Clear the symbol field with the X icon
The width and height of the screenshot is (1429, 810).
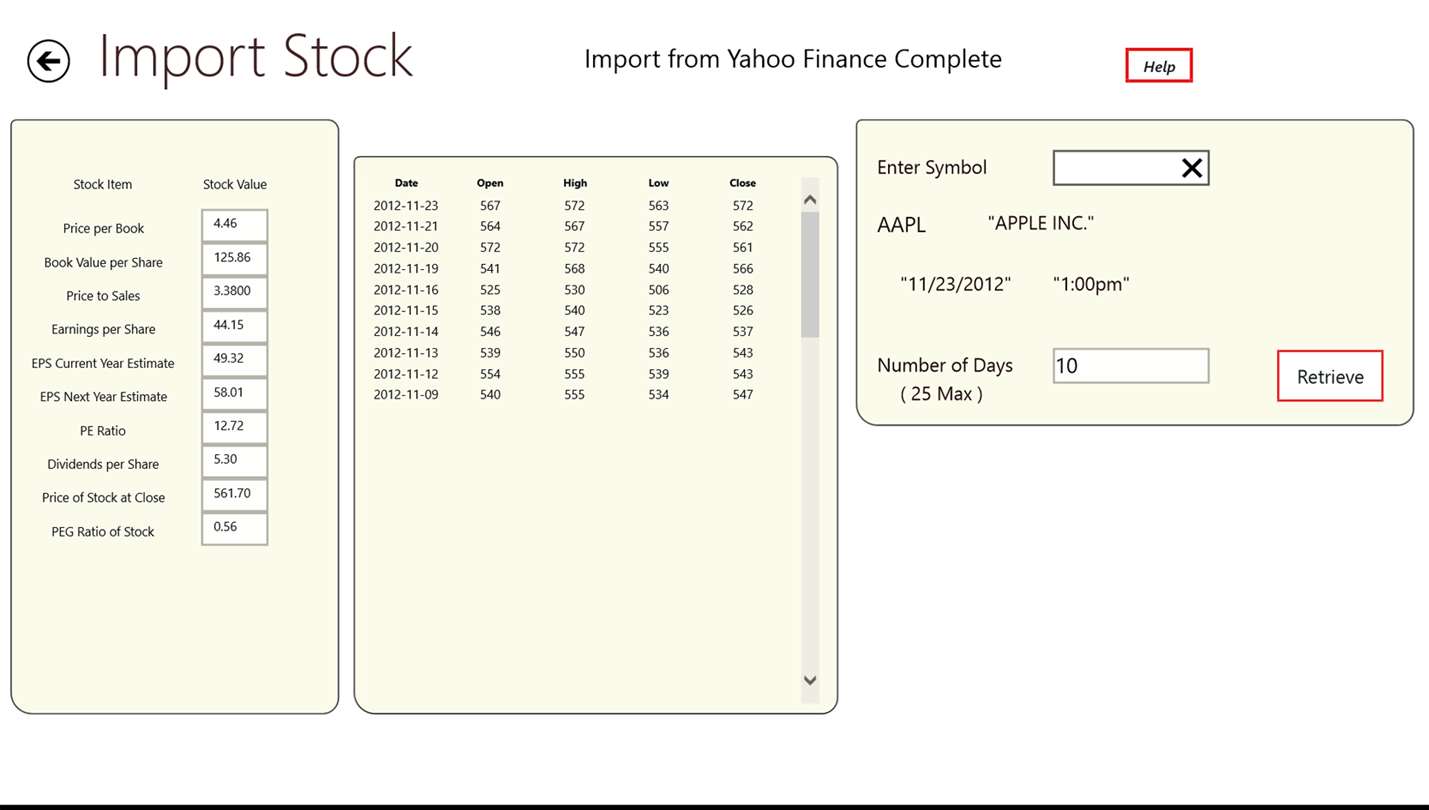coord(1191,168)
